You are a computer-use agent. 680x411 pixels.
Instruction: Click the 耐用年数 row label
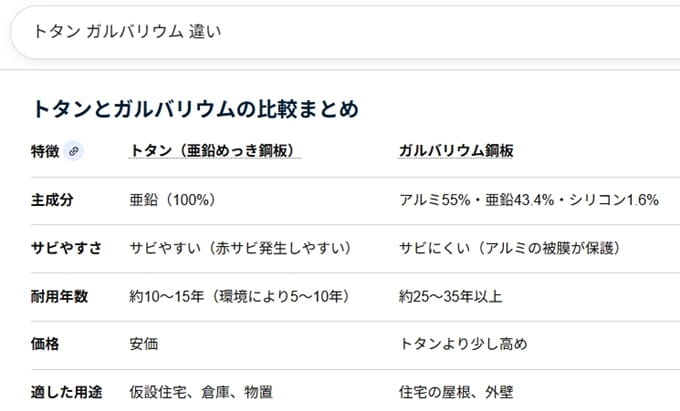tap(59, 295)
